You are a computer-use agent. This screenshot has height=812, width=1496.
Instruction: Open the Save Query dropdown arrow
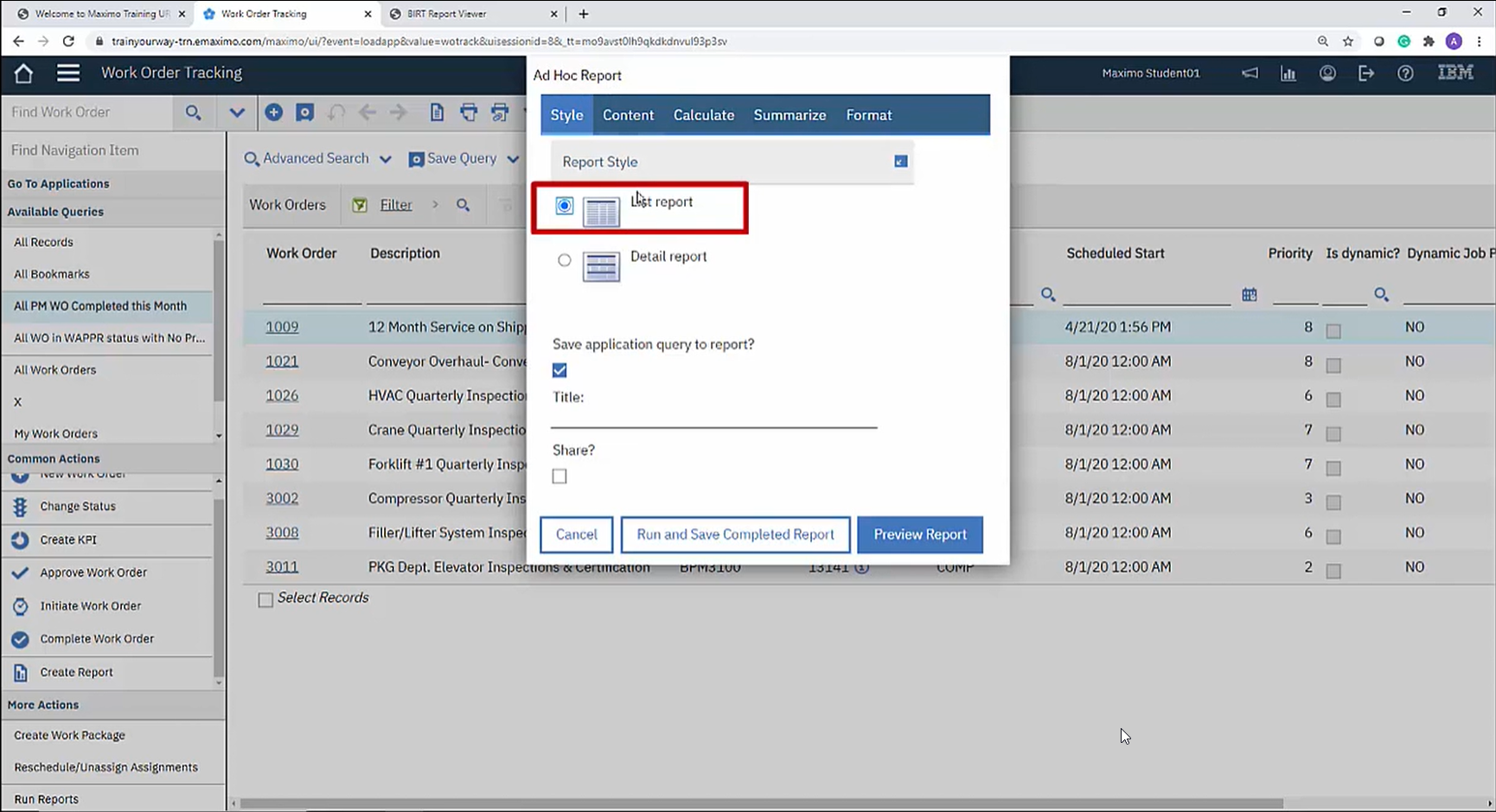tap(513, 159)
